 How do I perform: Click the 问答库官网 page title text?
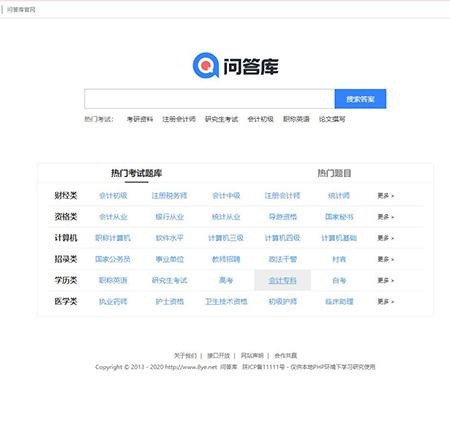coord(21,10)
